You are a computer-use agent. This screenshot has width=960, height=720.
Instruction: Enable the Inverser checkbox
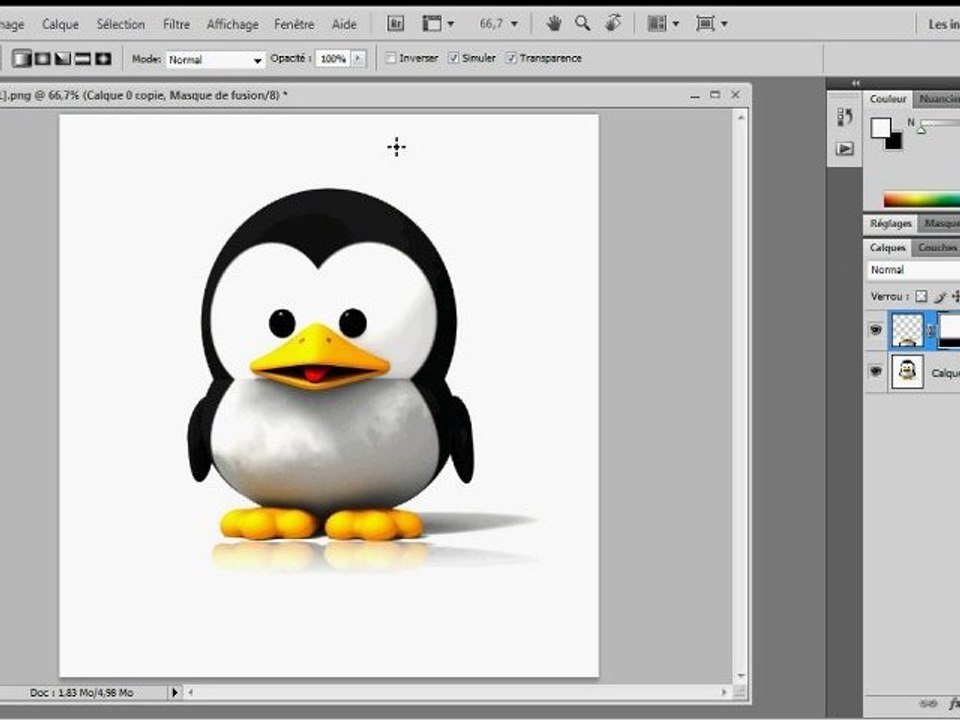(391, 58)
